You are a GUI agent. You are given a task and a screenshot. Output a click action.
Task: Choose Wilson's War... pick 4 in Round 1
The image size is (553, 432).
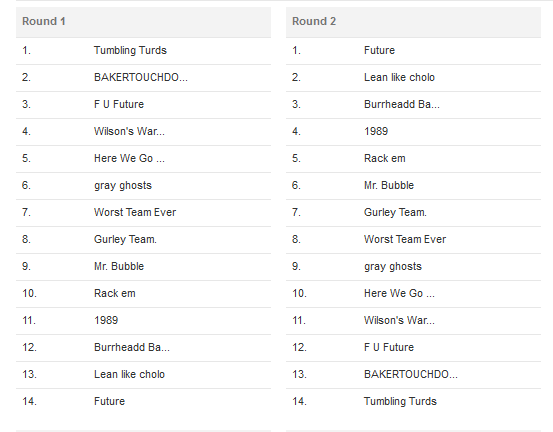pos(129,131)
